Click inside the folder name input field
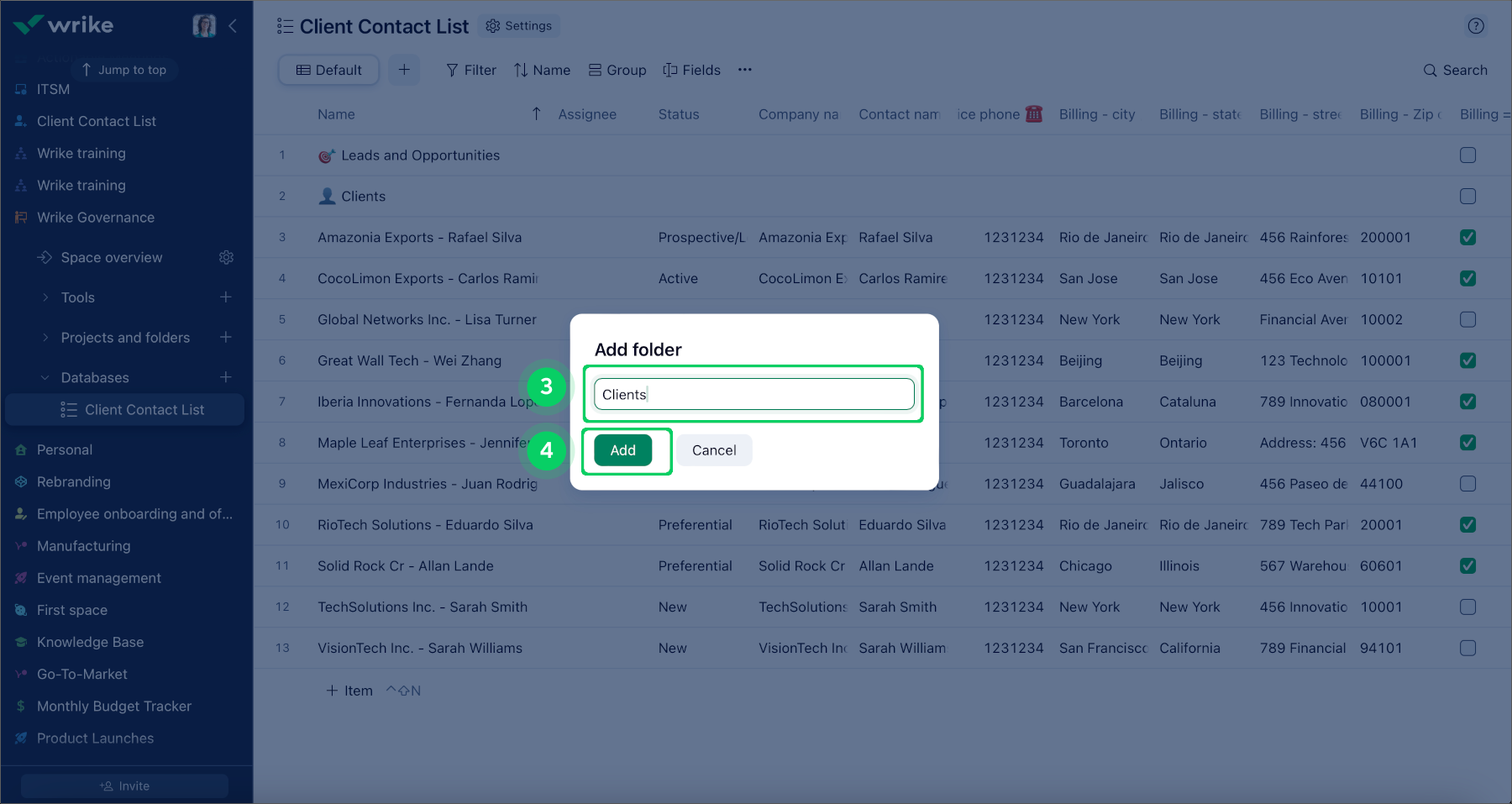Viewport: 1512px width, 804px height. coord(753,394)
